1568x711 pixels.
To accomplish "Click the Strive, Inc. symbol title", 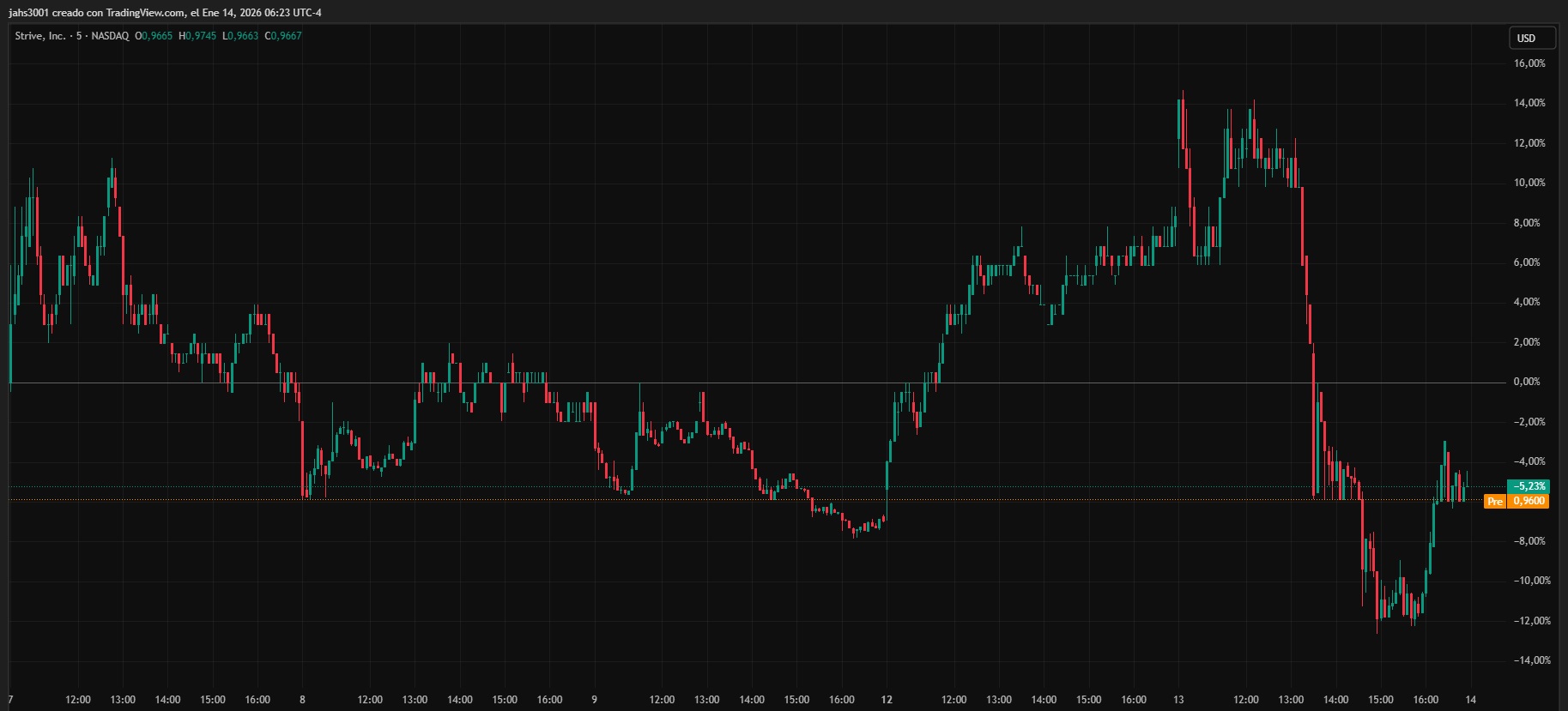I will point(40,36).
